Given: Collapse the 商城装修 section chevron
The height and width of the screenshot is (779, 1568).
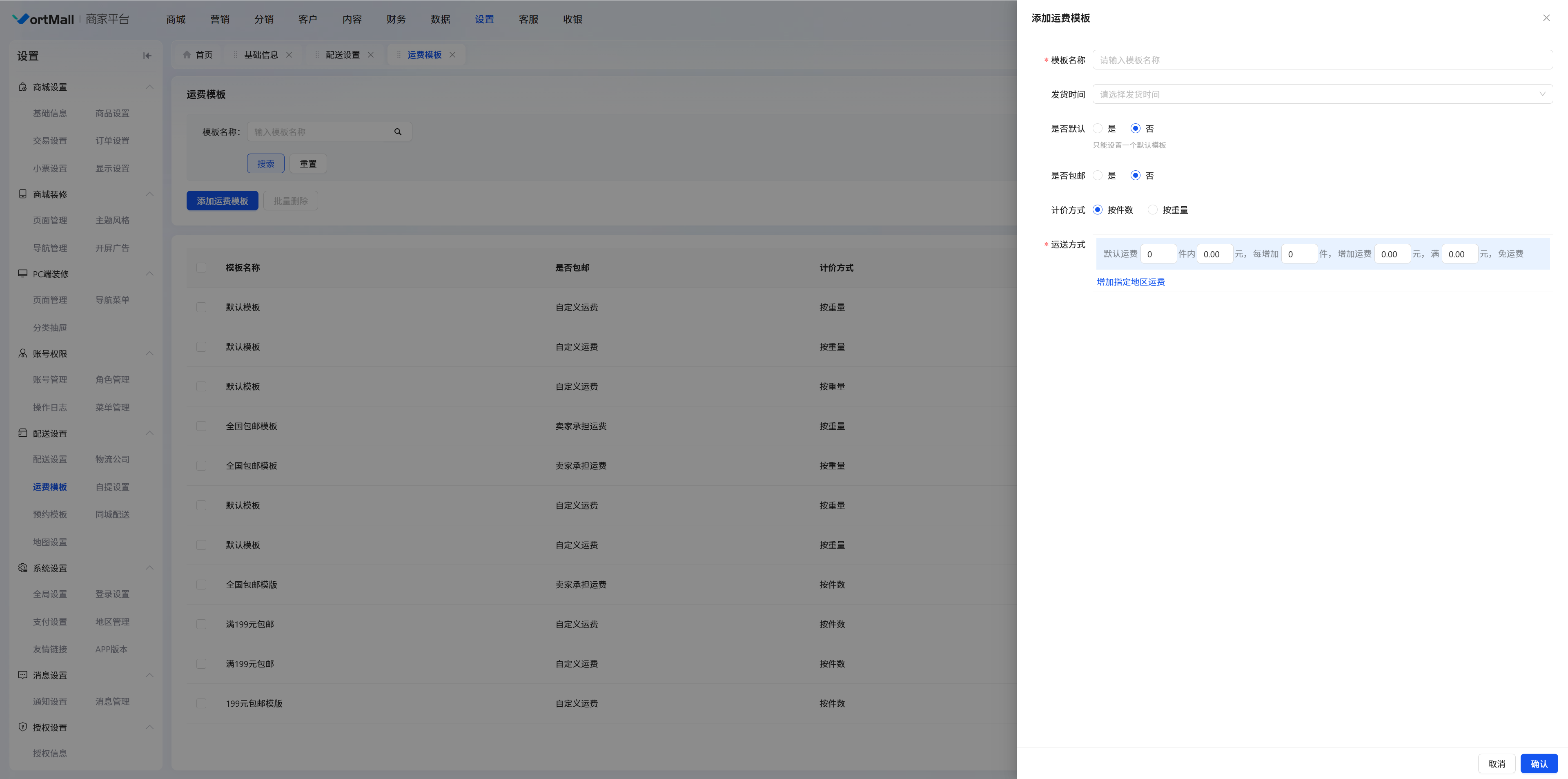Looking at the screenshot, I should coord(149,194).
